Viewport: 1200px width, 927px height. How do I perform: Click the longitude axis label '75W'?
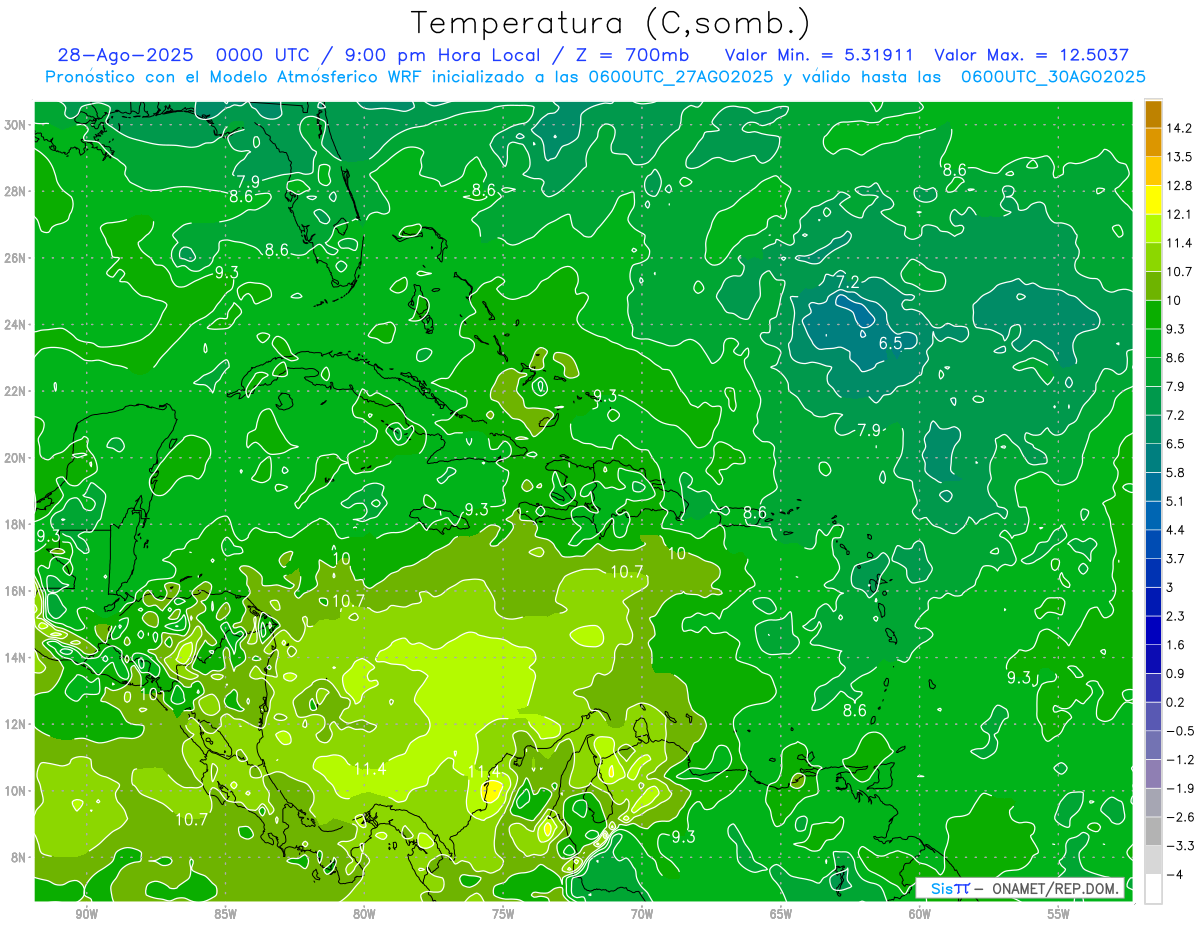pyautogui.click(x=503, y=914)
